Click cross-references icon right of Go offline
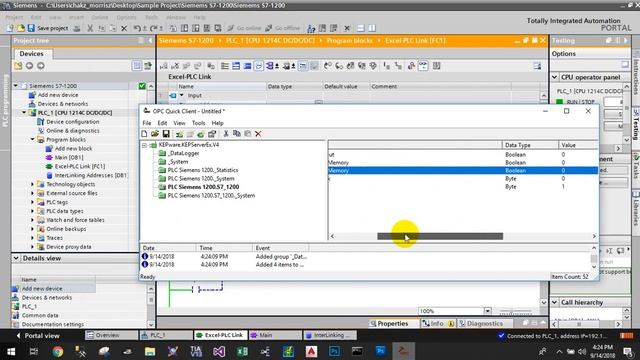Image resolution: width=640 pixels, height=360 pixels. point(311,28)
